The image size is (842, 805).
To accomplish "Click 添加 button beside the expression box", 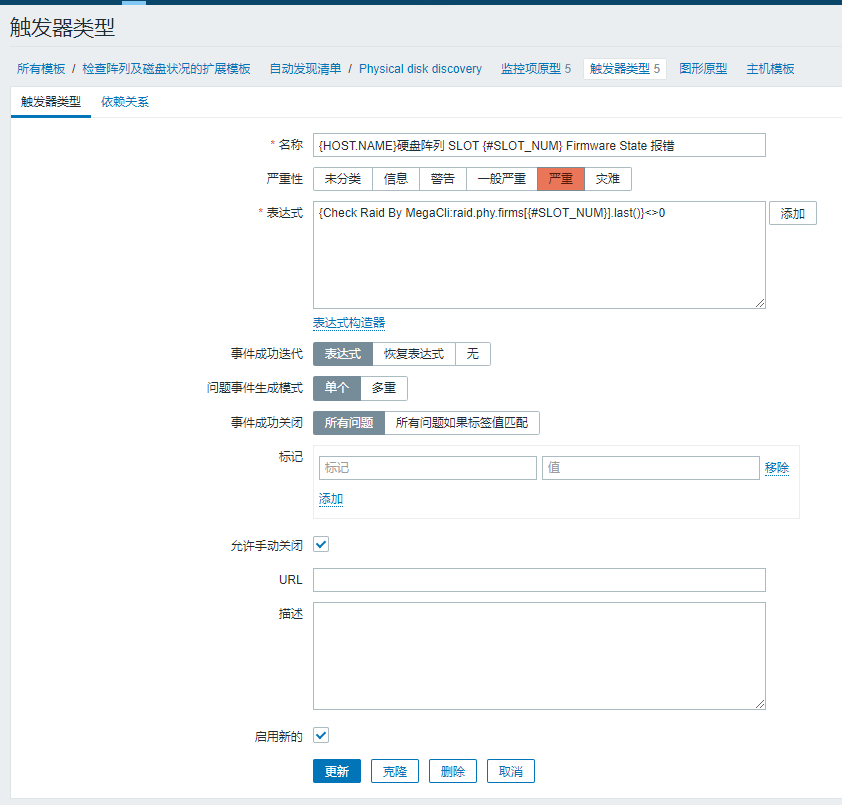I will pyautogui.click(x=793, y=213).
